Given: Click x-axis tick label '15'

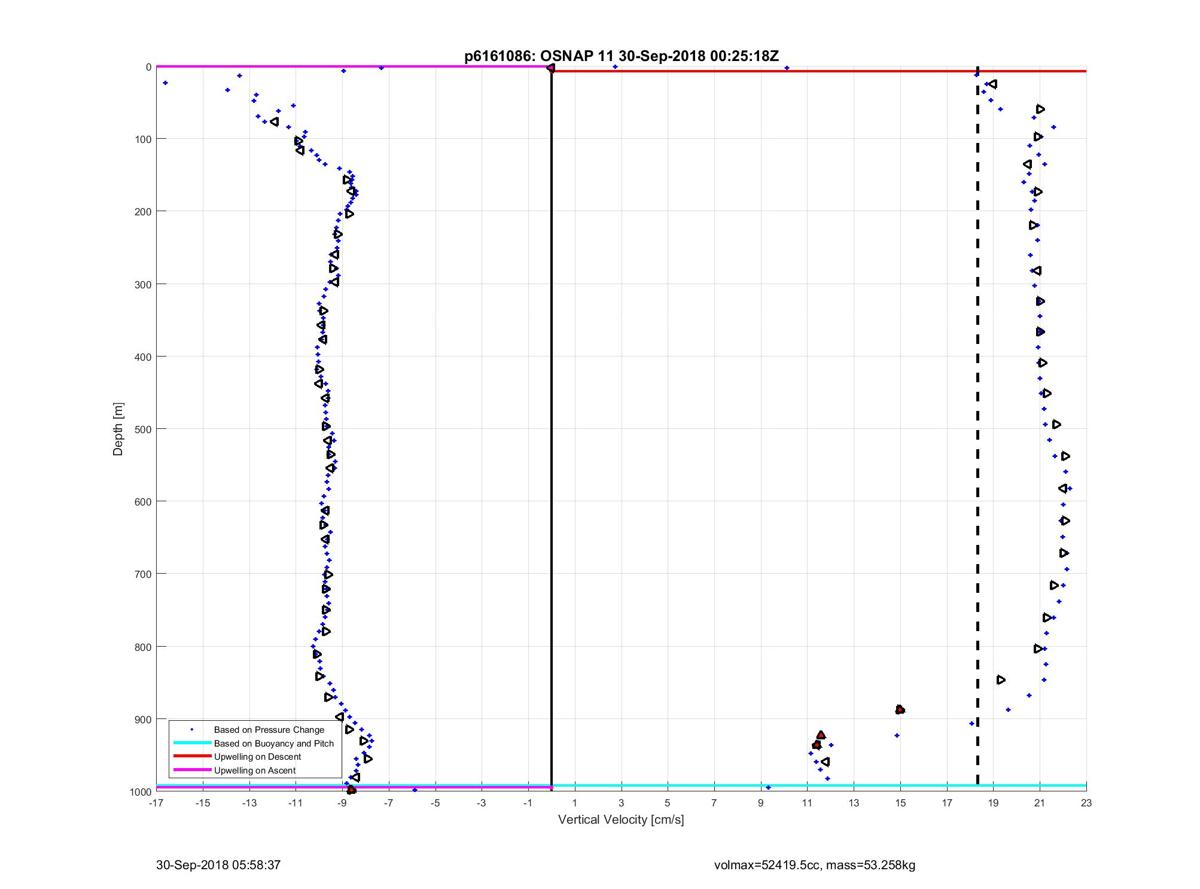Looking at the screenshot, I should pos(900,802).
